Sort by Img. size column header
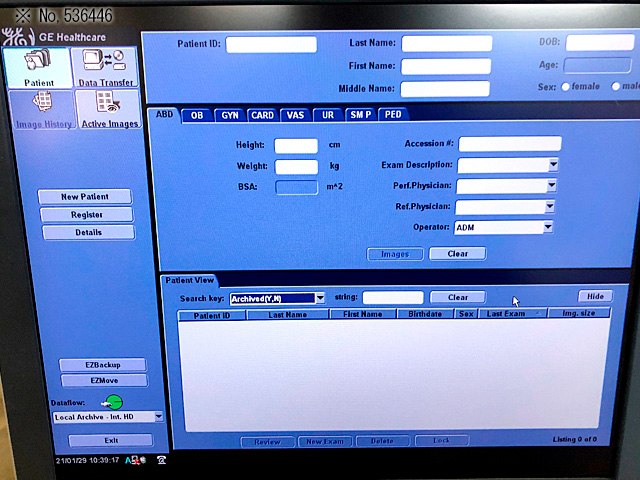Image resolution: width=640 pixels, height=480 pixels. point(579,313)
